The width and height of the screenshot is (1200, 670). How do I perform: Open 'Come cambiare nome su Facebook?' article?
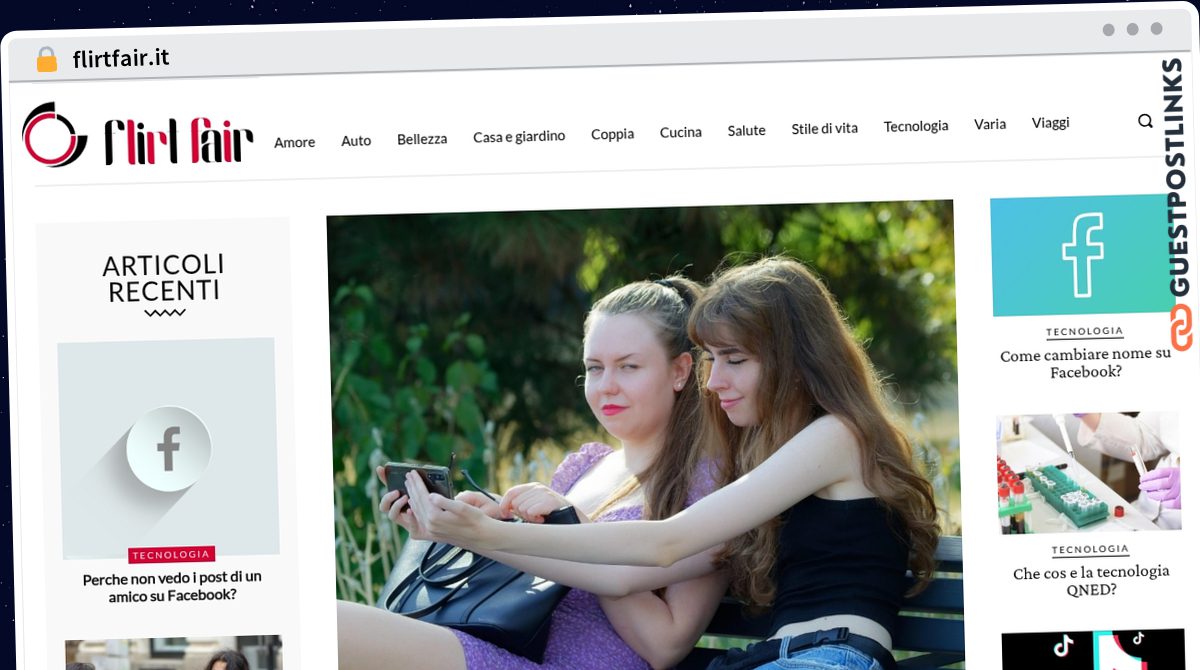tap(1085, 362)
